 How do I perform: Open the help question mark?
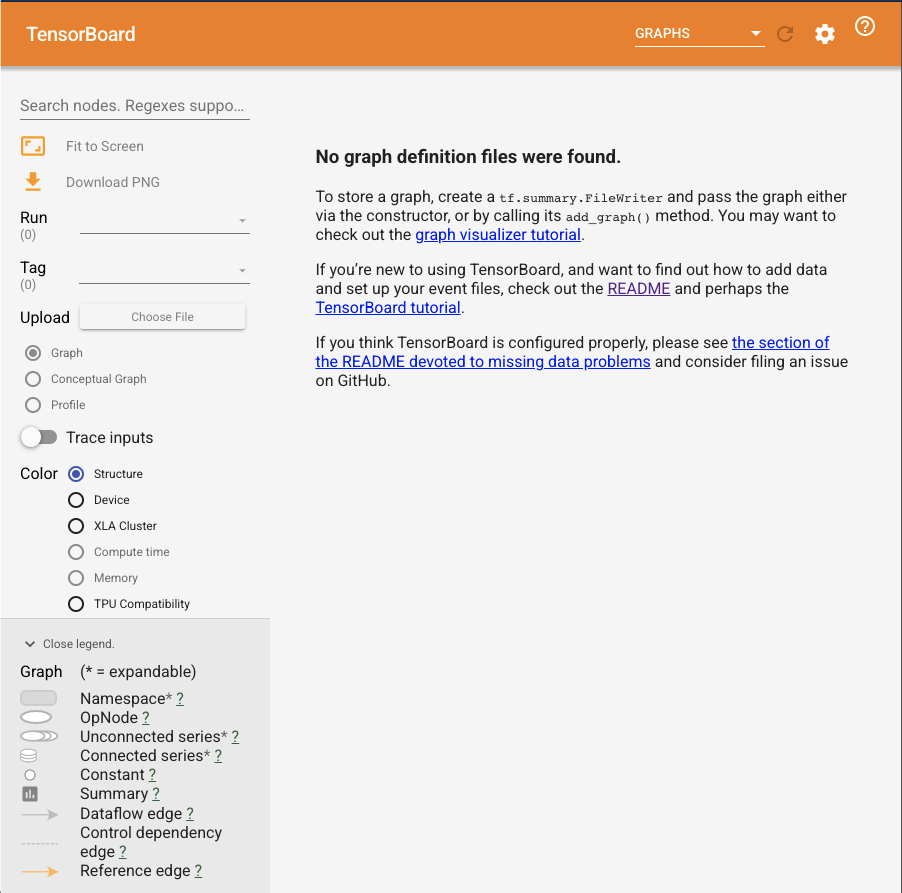pyautogui.click(x=864, y=27)
